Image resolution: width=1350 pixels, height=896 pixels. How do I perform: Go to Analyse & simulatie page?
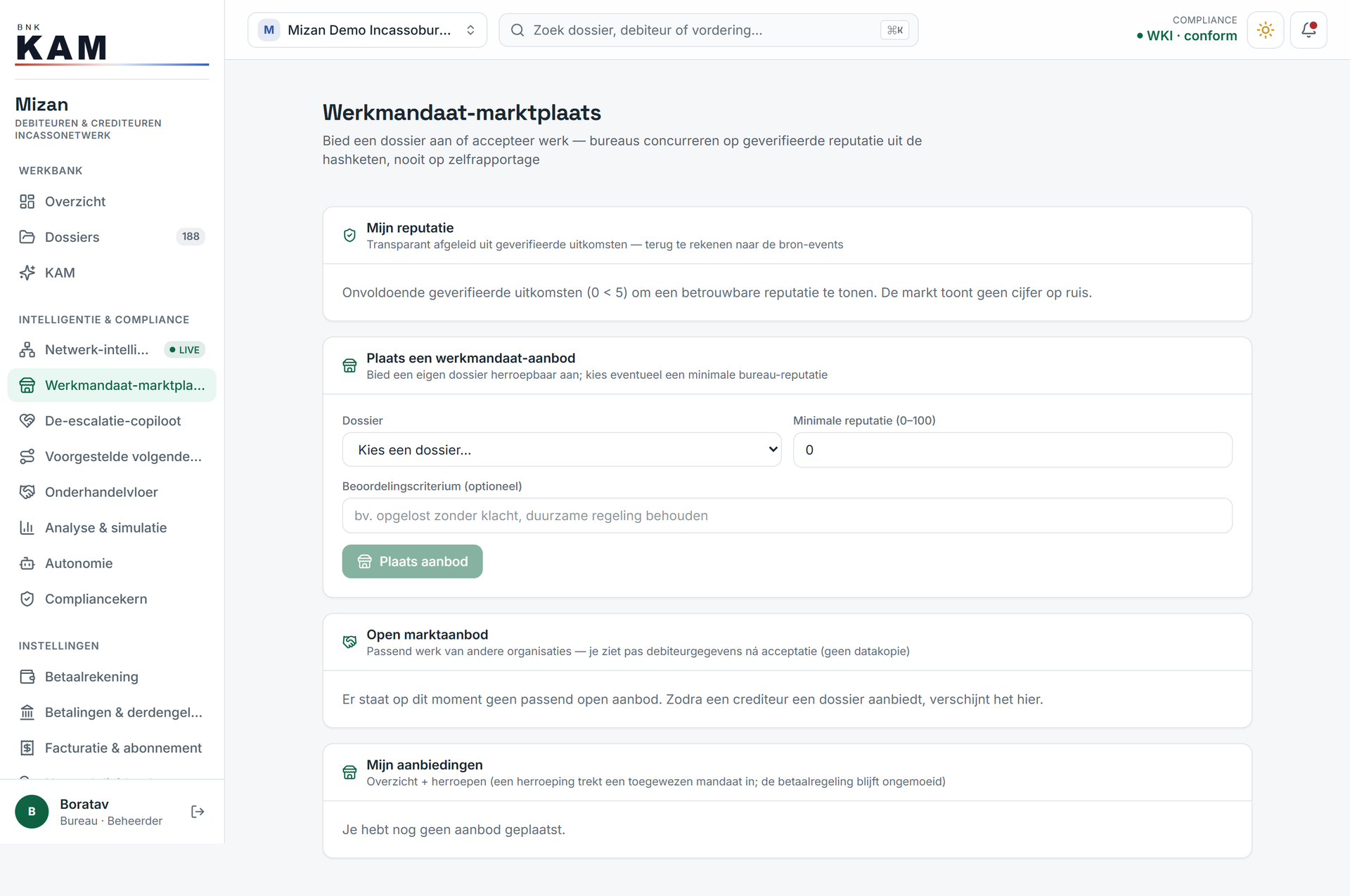[112, 528]
